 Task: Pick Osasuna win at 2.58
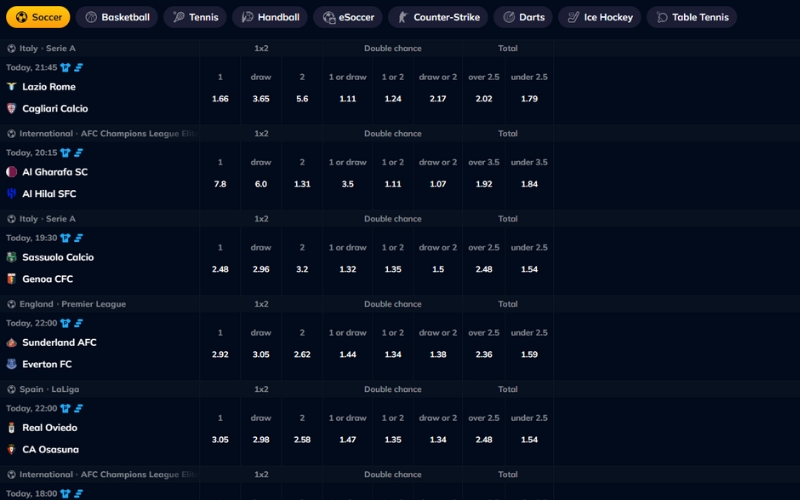click(x=302, y=439)
